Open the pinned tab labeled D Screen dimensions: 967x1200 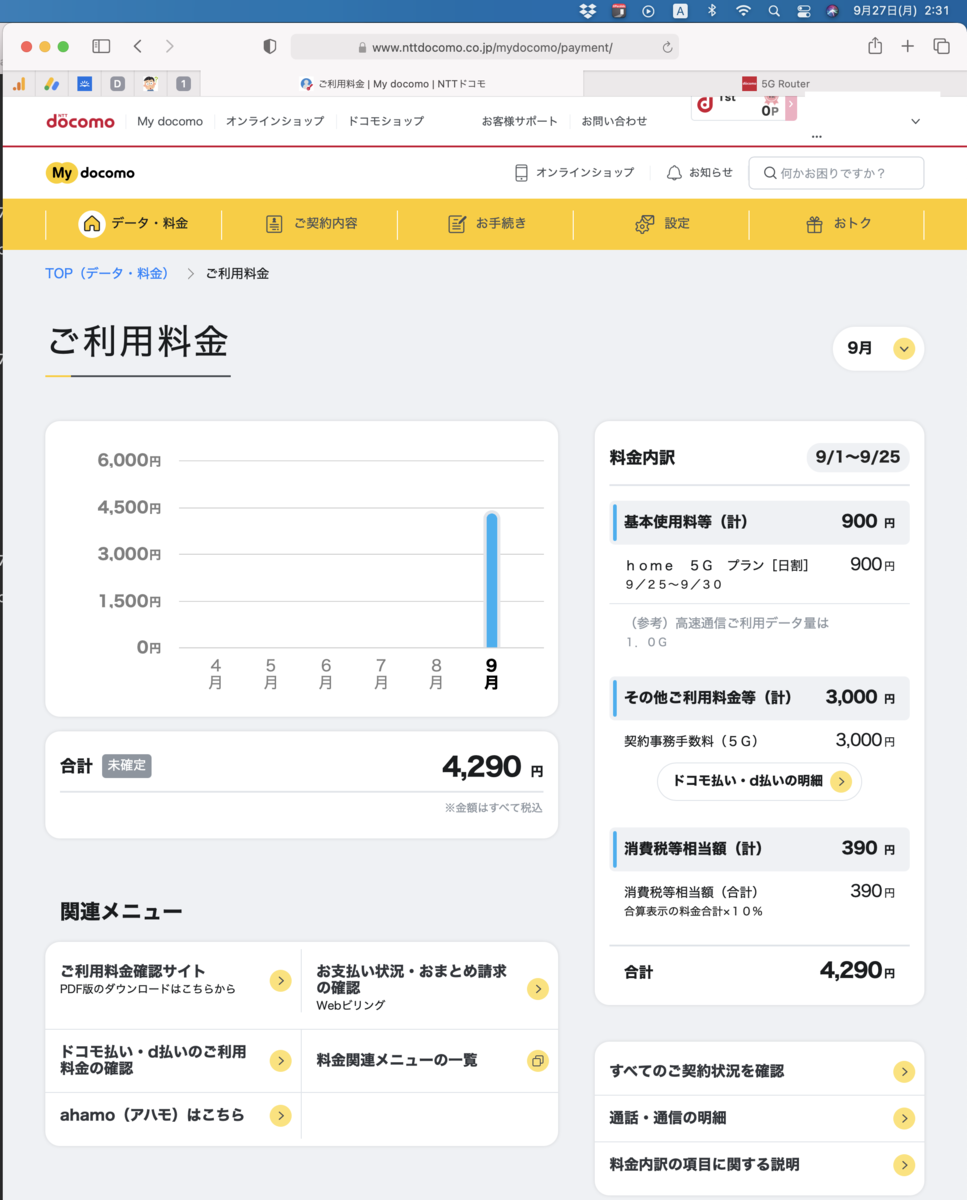[117, 84]
